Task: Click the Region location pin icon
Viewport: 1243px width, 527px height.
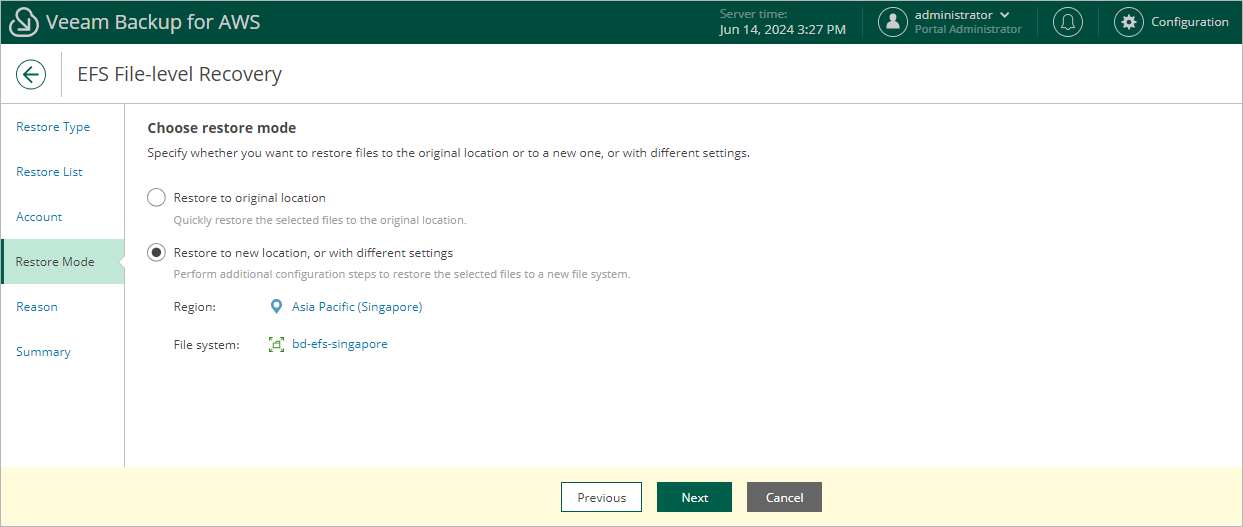Action: [x=277, y=307]
